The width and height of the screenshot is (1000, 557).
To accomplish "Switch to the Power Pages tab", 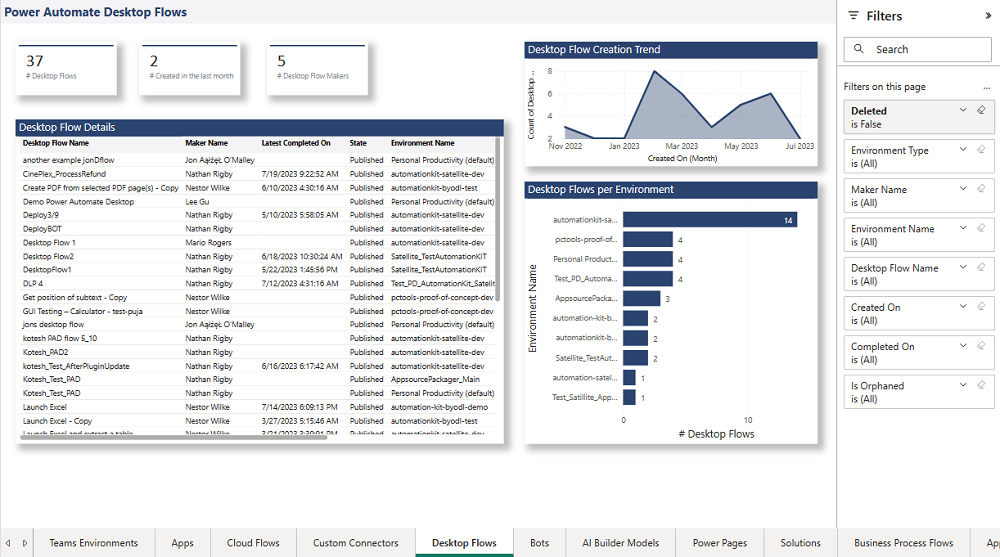I will point(720,543).
